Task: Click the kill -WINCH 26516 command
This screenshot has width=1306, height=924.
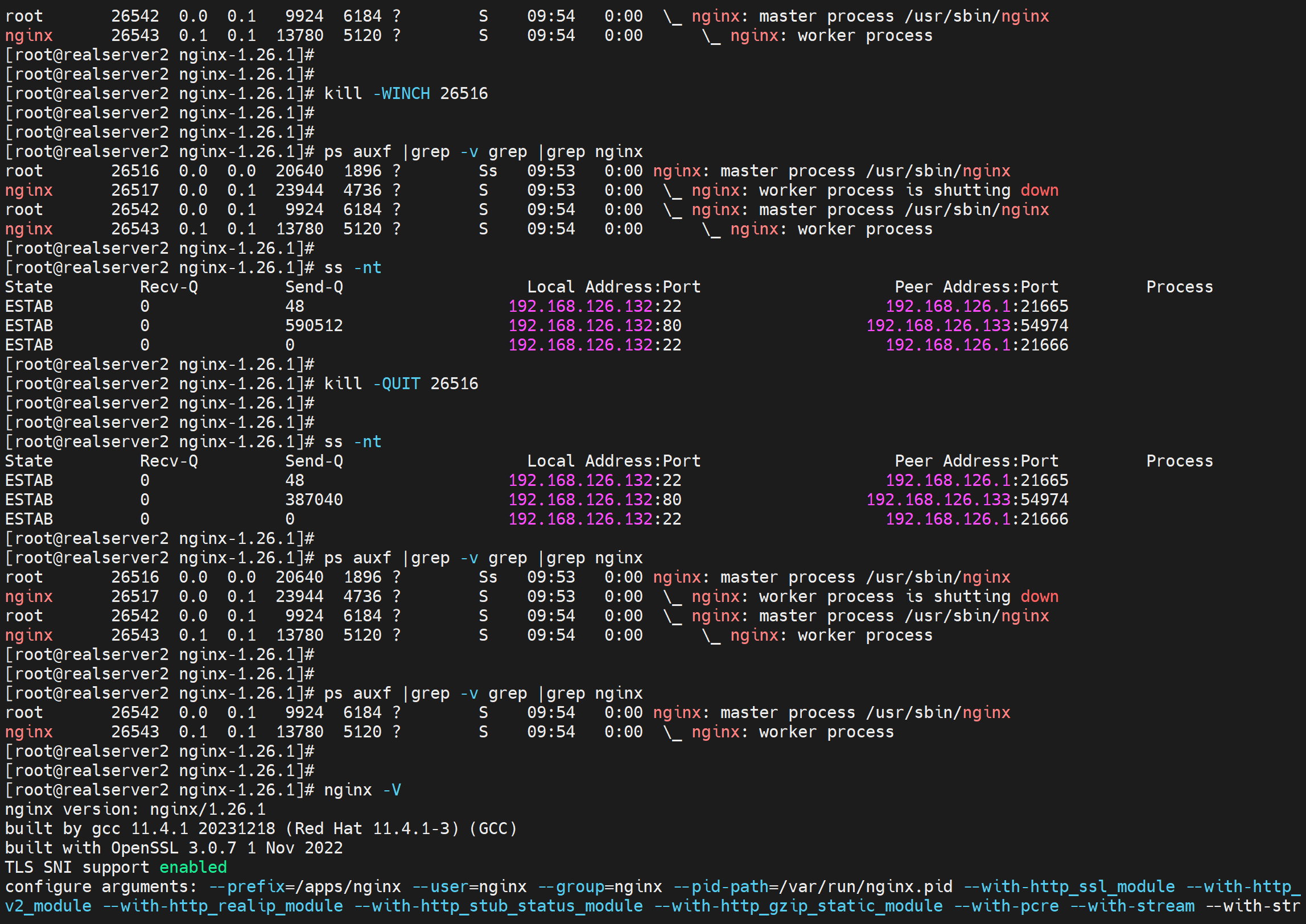Action: (405, 93)
